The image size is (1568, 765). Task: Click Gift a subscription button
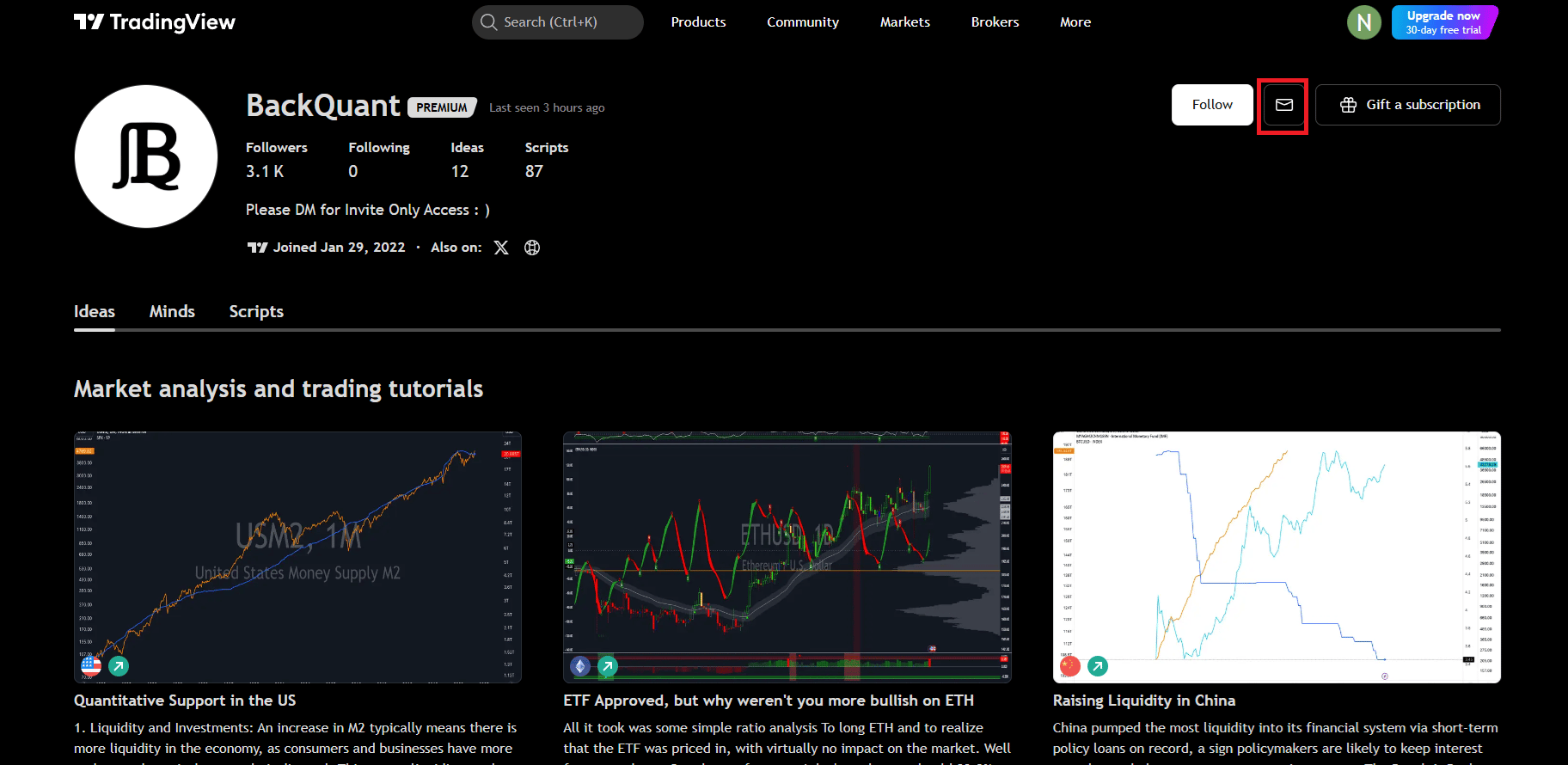(x=1408, y=105)
